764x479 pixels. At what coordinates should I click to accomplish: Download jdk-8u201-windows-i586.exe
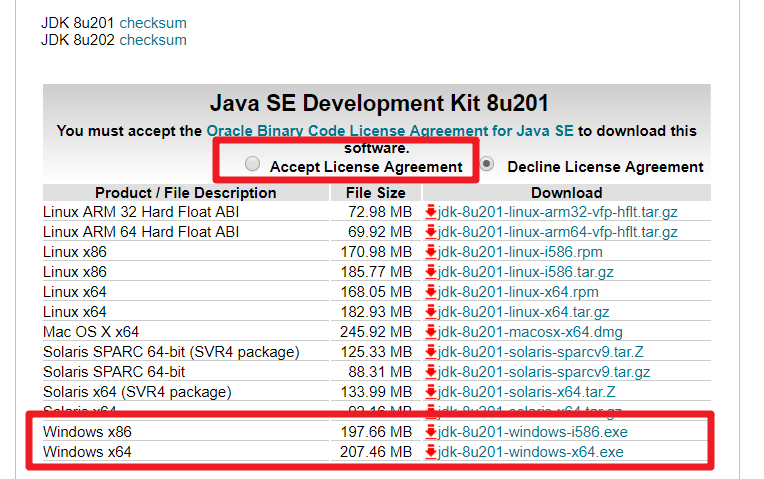533,432
